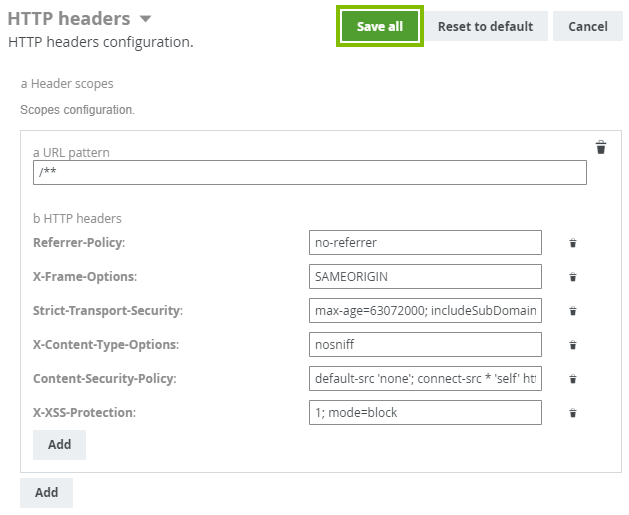
Task: Delete the Referrer-Policy header row
Action: click(x=573, y=243)
